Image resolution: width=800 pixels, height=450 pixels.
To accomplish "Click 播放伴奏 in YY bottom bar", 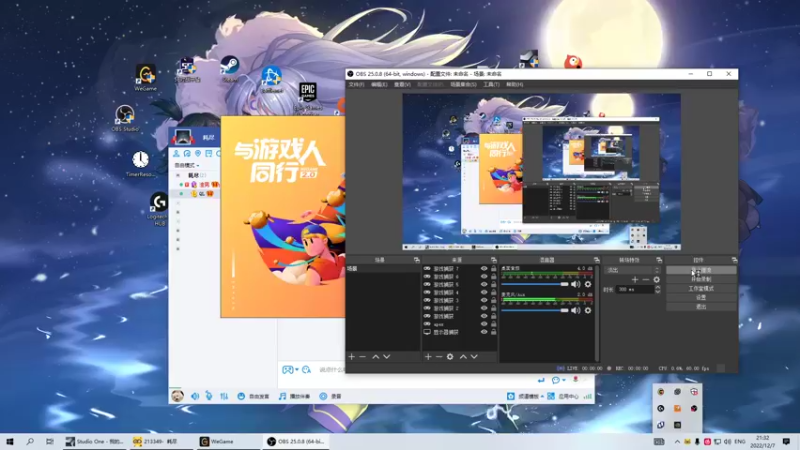I will coord(294,396).
